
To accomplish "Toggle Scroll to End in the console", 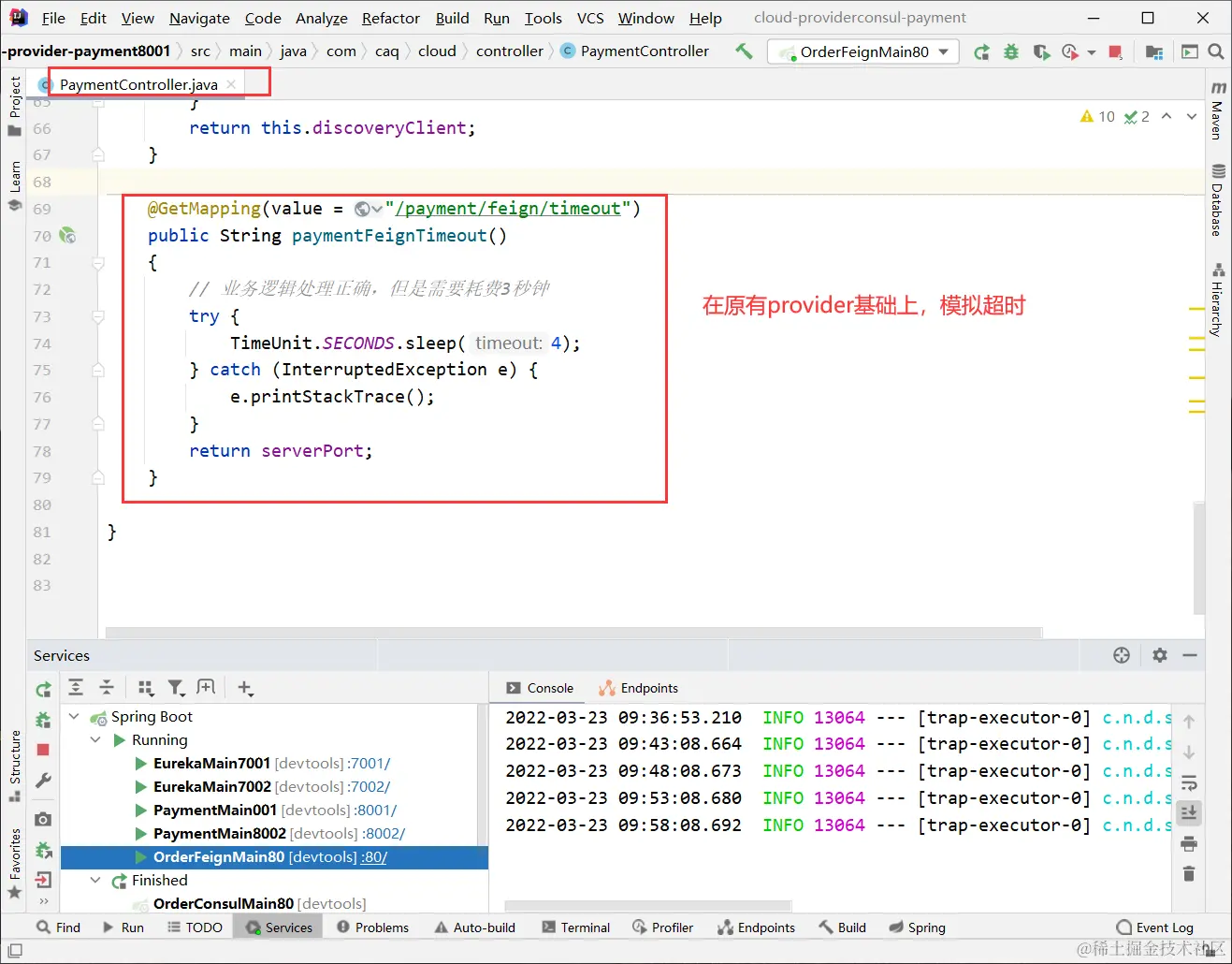I will tap(1189, 812).
